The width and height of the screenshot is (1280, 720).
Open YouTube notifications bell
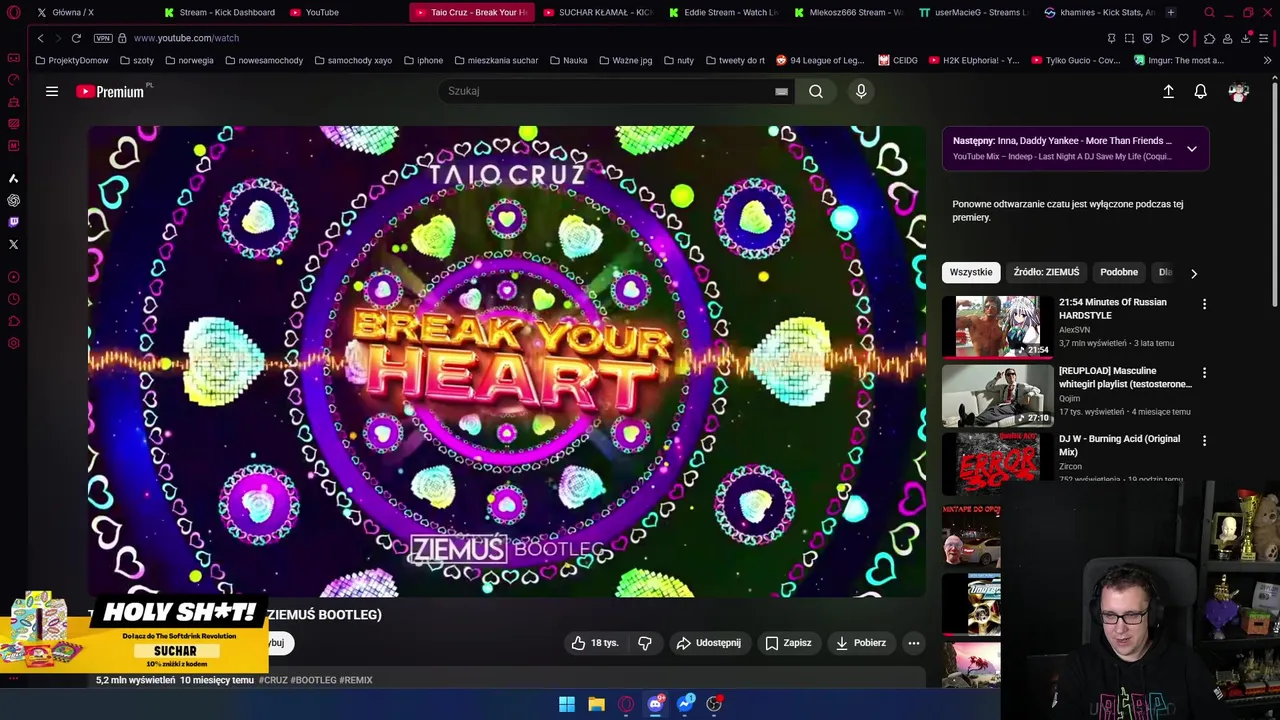coord(1201,91)
